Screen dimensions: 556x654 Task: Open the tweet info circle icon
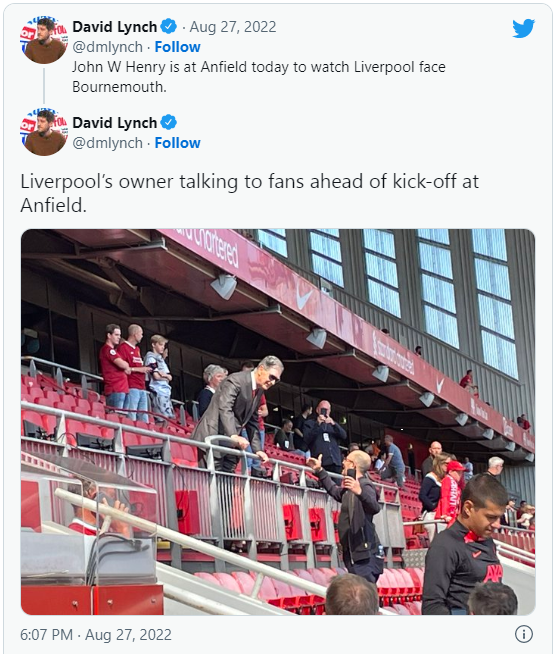pos(523,634)
